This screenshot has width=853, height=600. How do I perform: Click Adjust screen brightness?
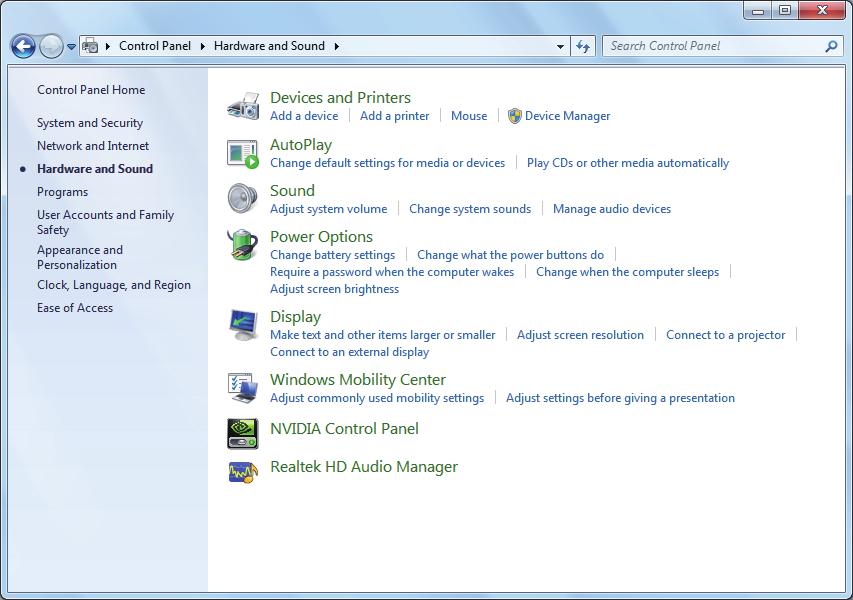coord(334,289)
